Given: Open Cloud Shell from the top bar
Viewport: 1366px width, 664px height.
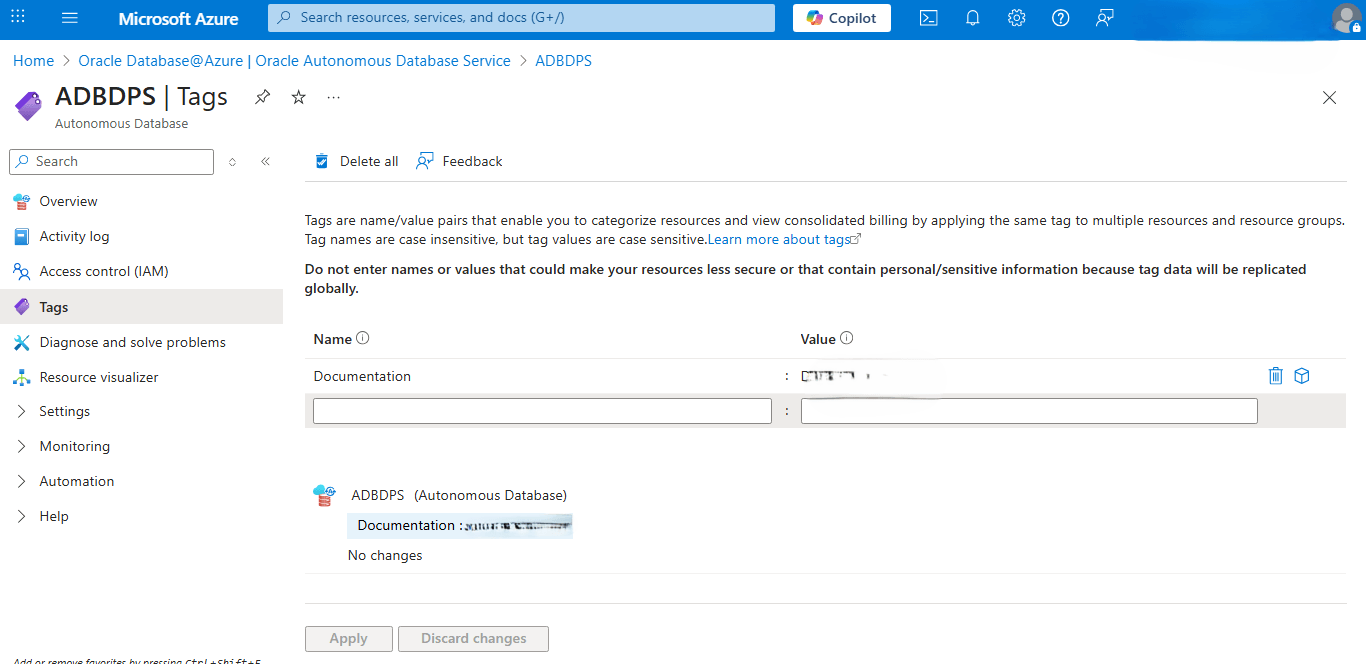Looking at the screenshot, I should (928, 18).
